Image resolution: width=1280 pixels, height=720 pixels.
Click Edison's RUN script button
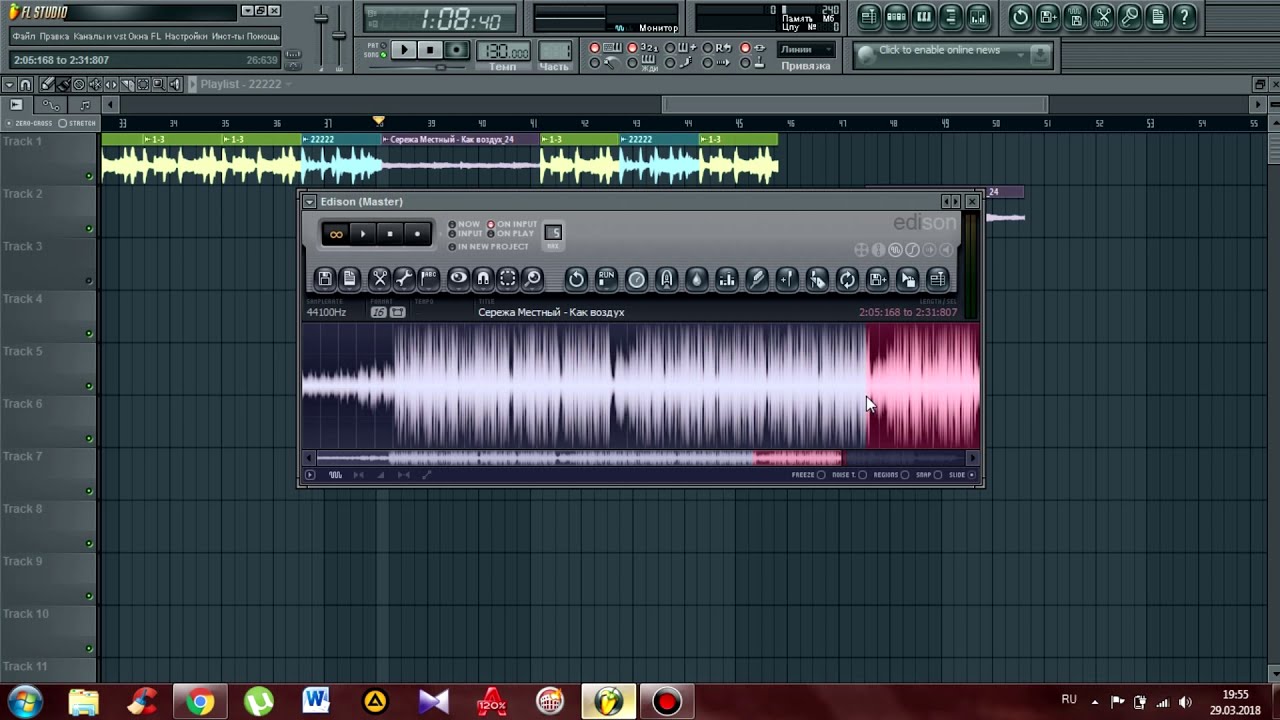[606, 279]
